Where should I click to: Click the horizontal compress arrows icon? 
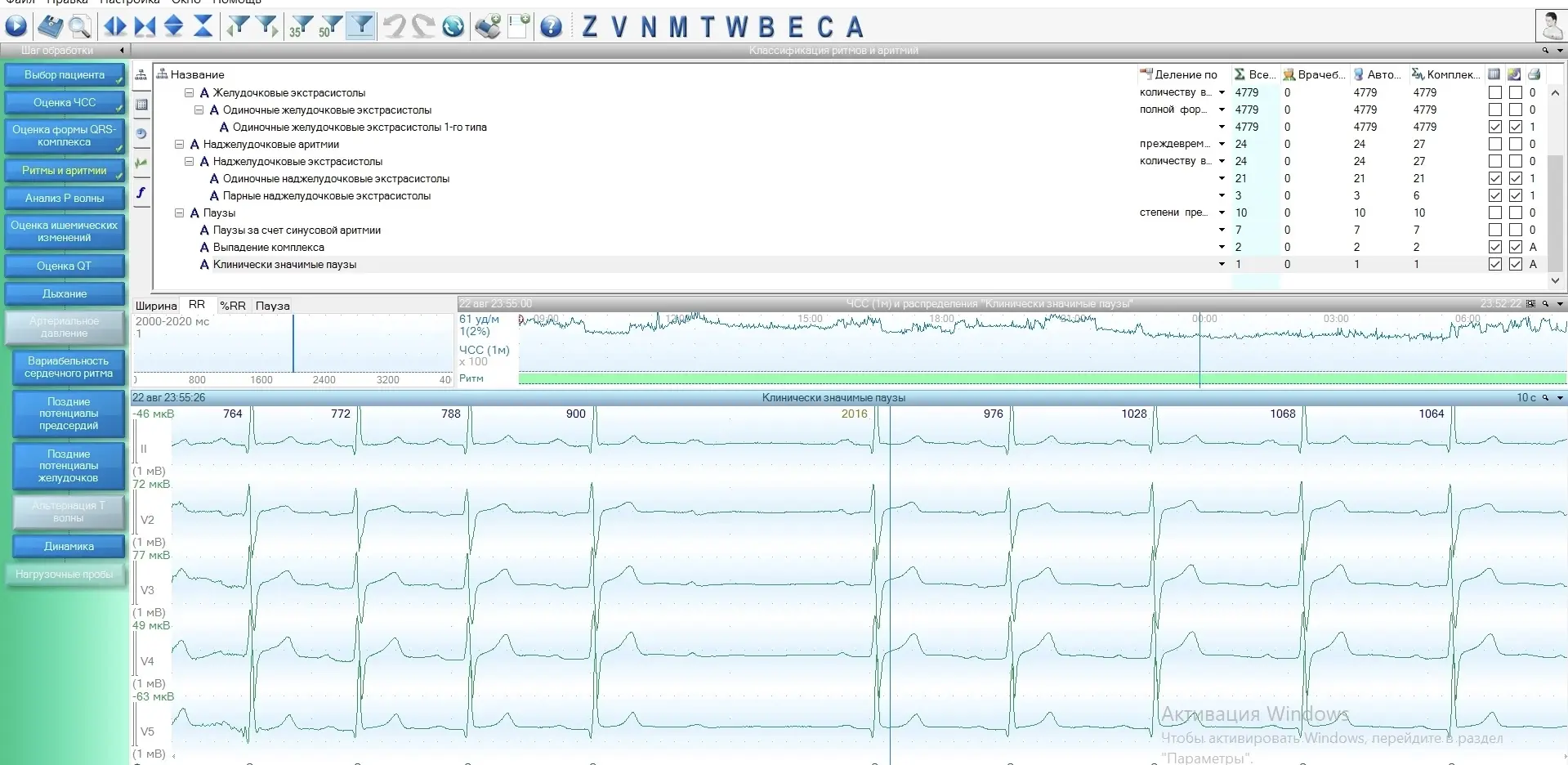click(x=145, y=27)
